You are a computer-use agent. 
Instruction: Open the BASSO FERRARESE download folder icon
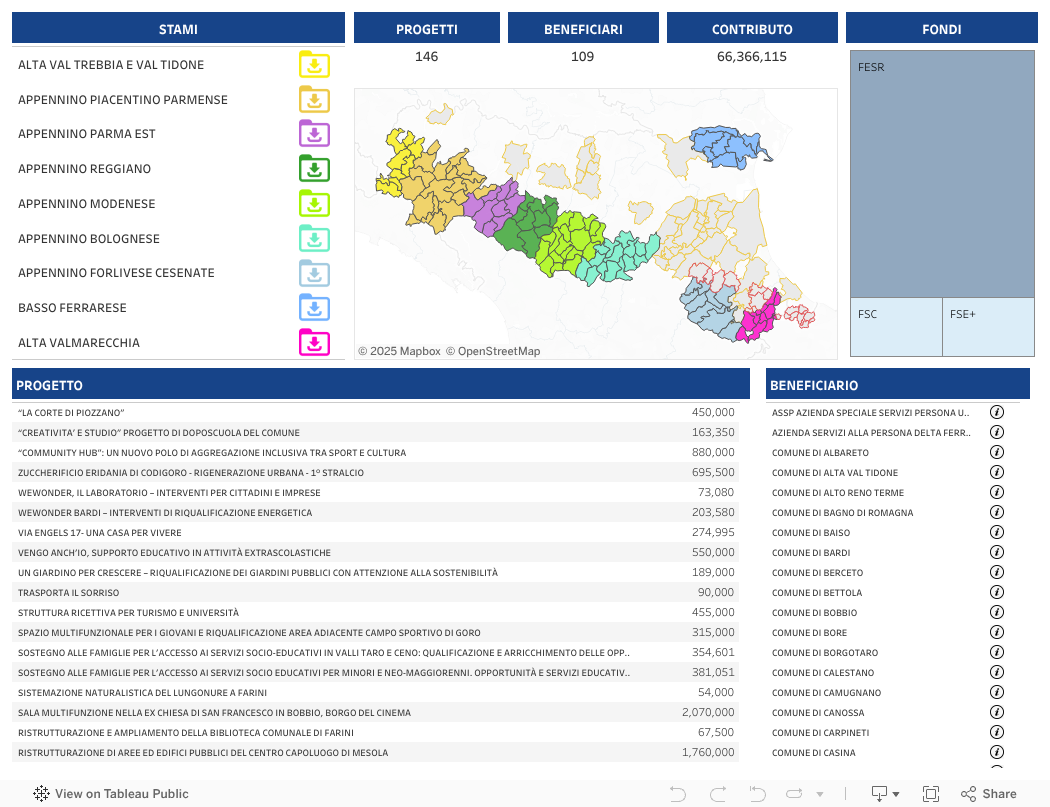(x=314, y=308)
